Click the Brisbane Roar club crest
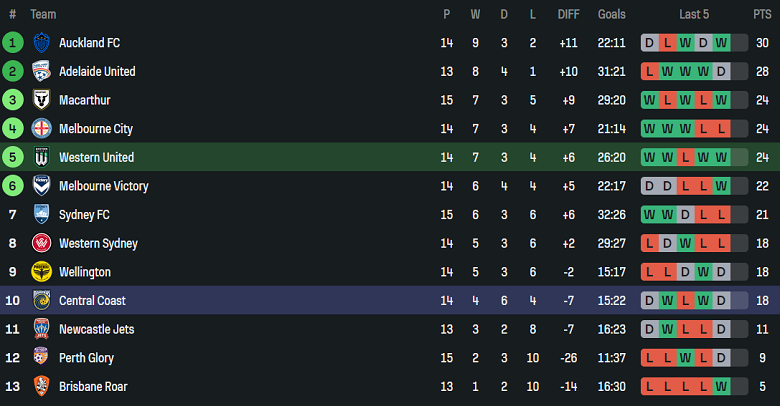Viewport: 780px width, 406px height. [41, 387]
